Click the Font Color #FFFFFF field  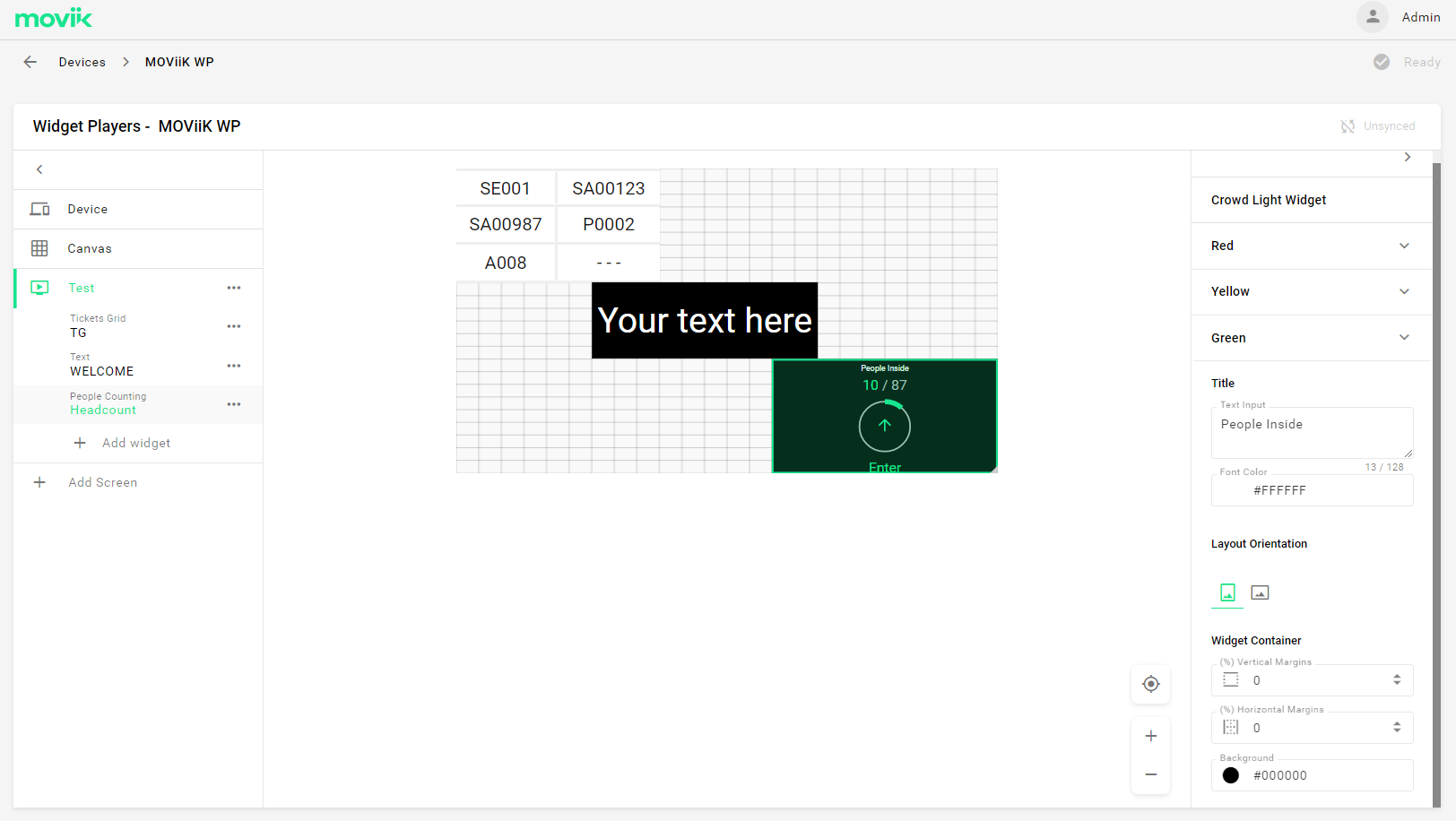1312,490
